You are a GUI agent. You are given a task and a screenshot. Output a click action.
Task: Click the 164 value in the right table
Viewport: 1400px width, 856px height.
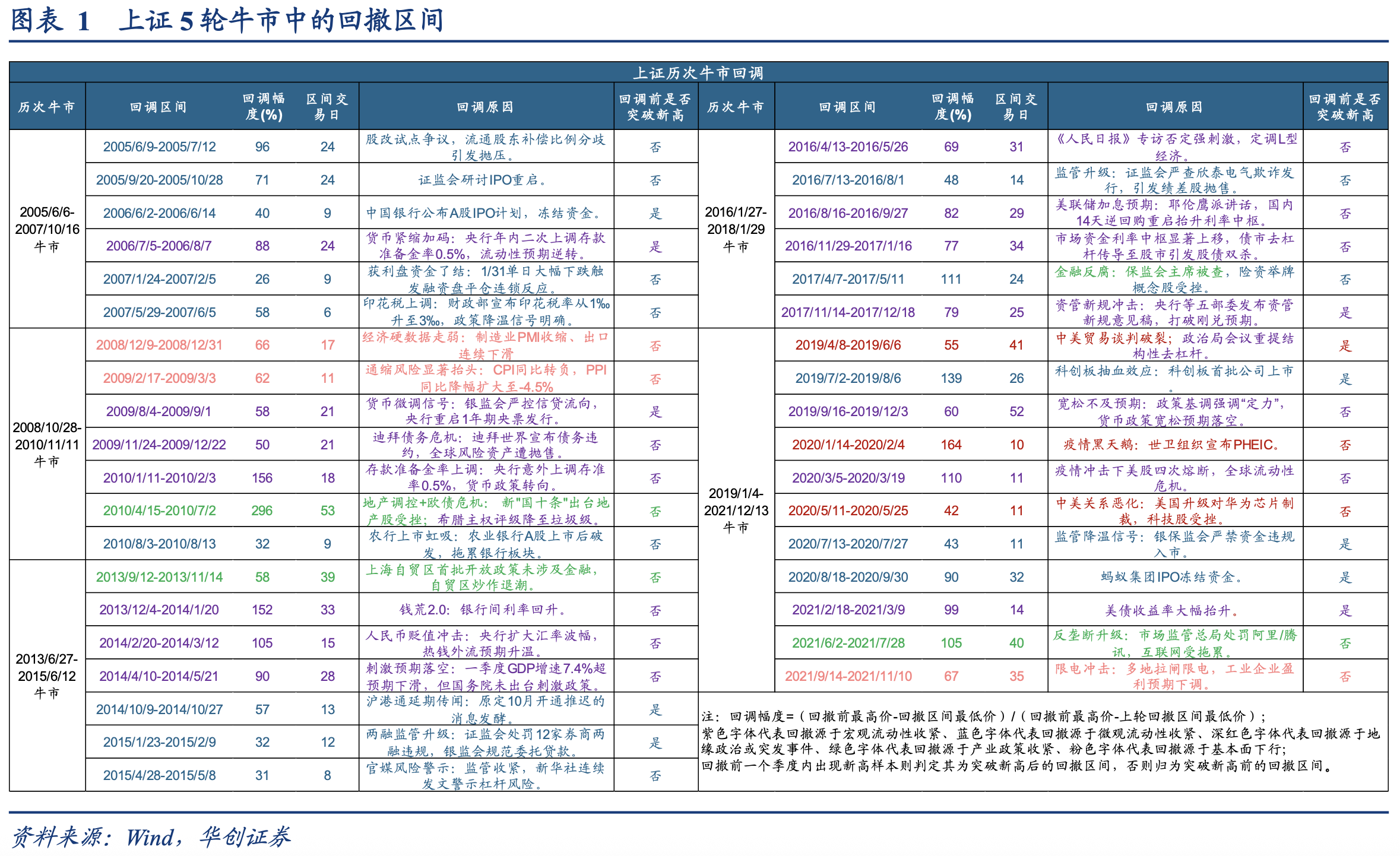coord(951,445)
